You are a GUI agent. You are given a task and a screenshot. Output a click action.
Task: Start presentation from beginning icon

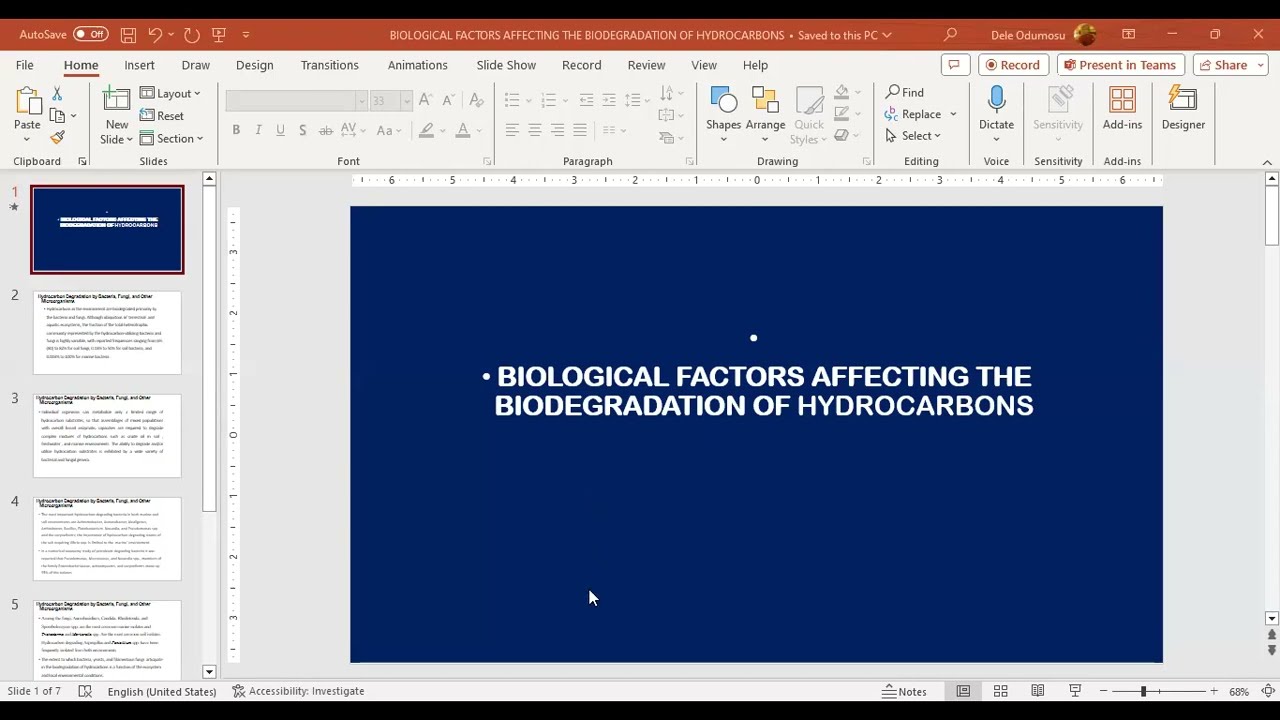(219, 35)
